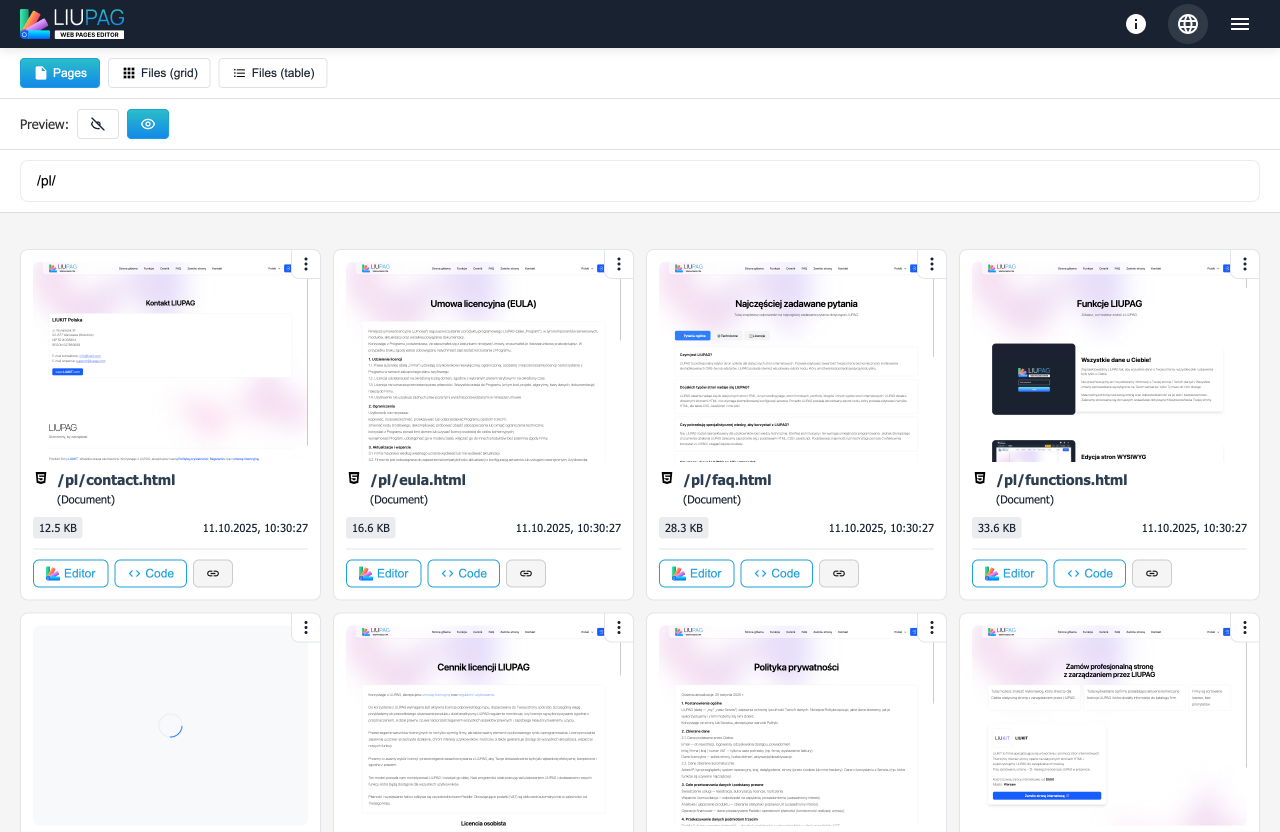Copy link for eula.html
Viewport: 1280px width, 832px height.
(526, 573)
